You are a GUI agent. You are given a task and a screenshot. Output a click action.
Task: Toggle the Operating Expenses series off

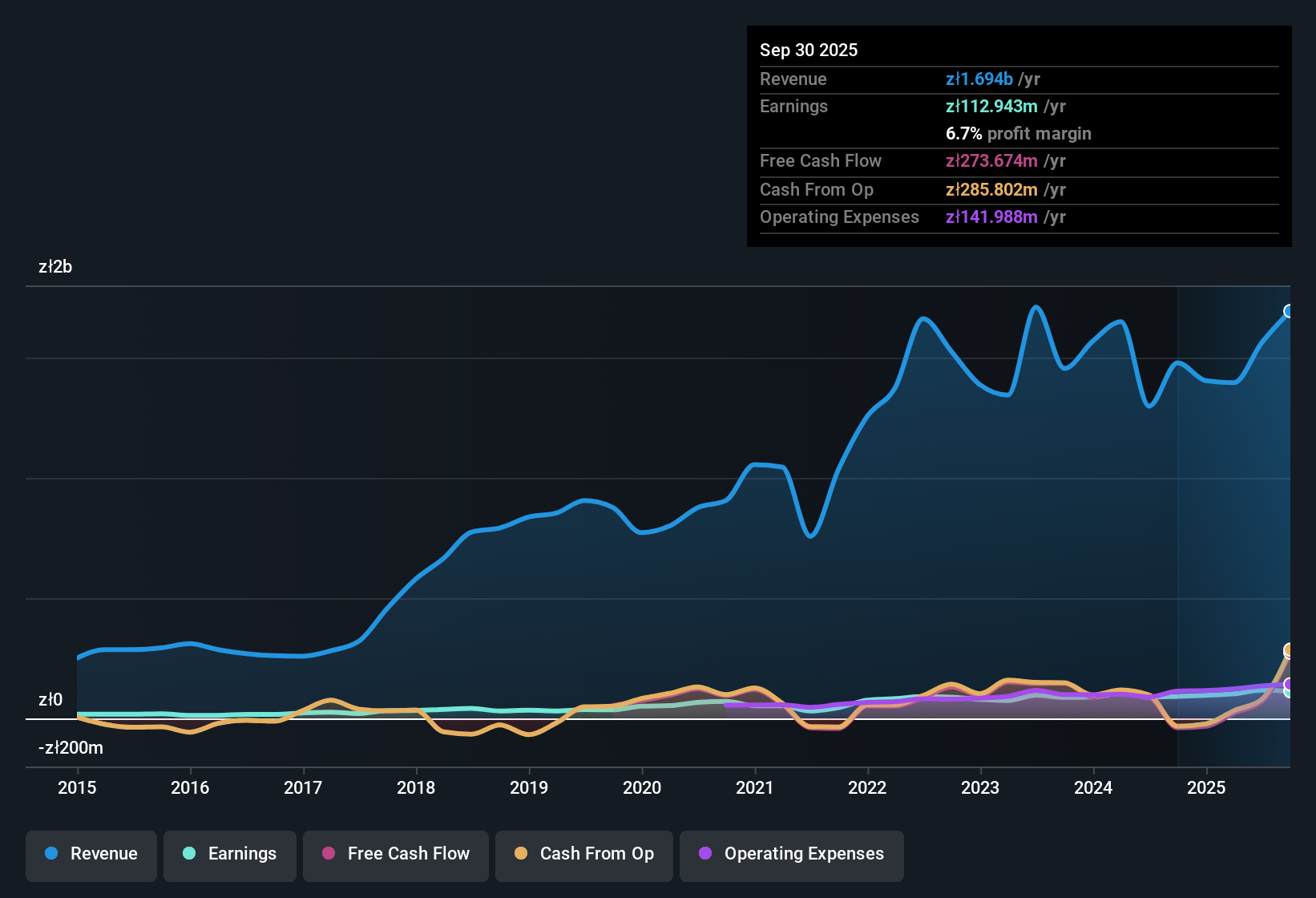791,855
